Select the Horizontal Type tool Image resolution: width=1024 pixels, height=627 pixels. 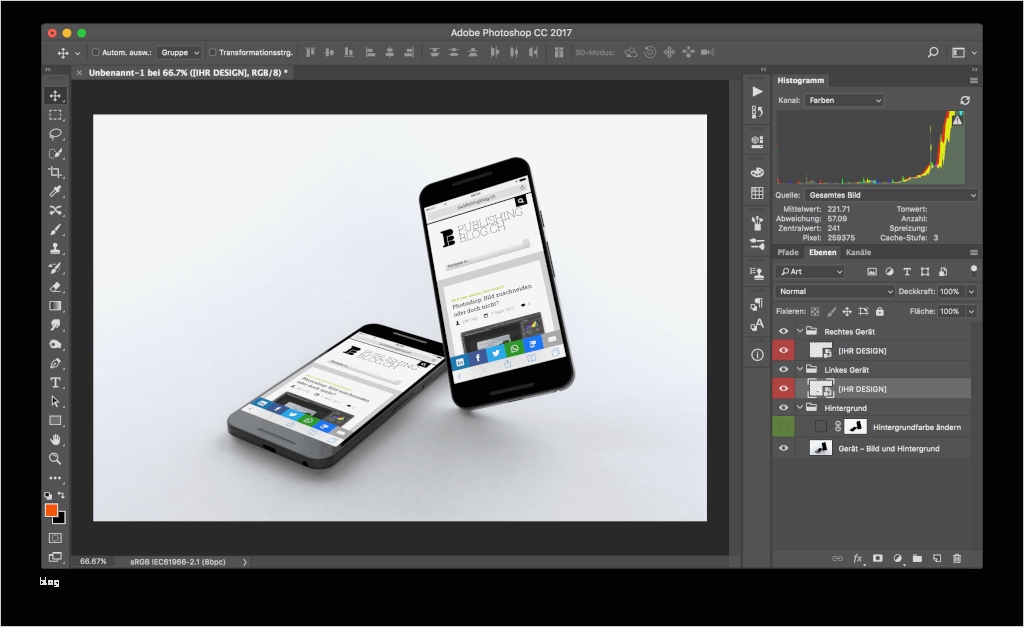pyautogui.click(x=56, y=383)
